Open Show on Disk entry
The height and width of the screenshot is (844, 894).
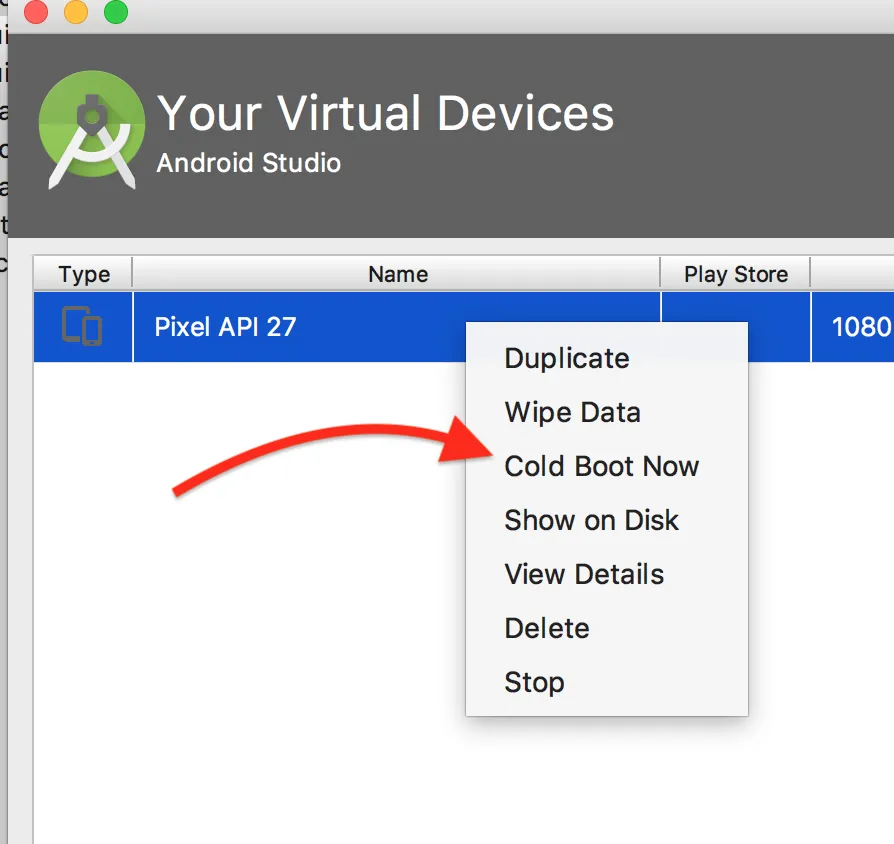click(607, 520)
